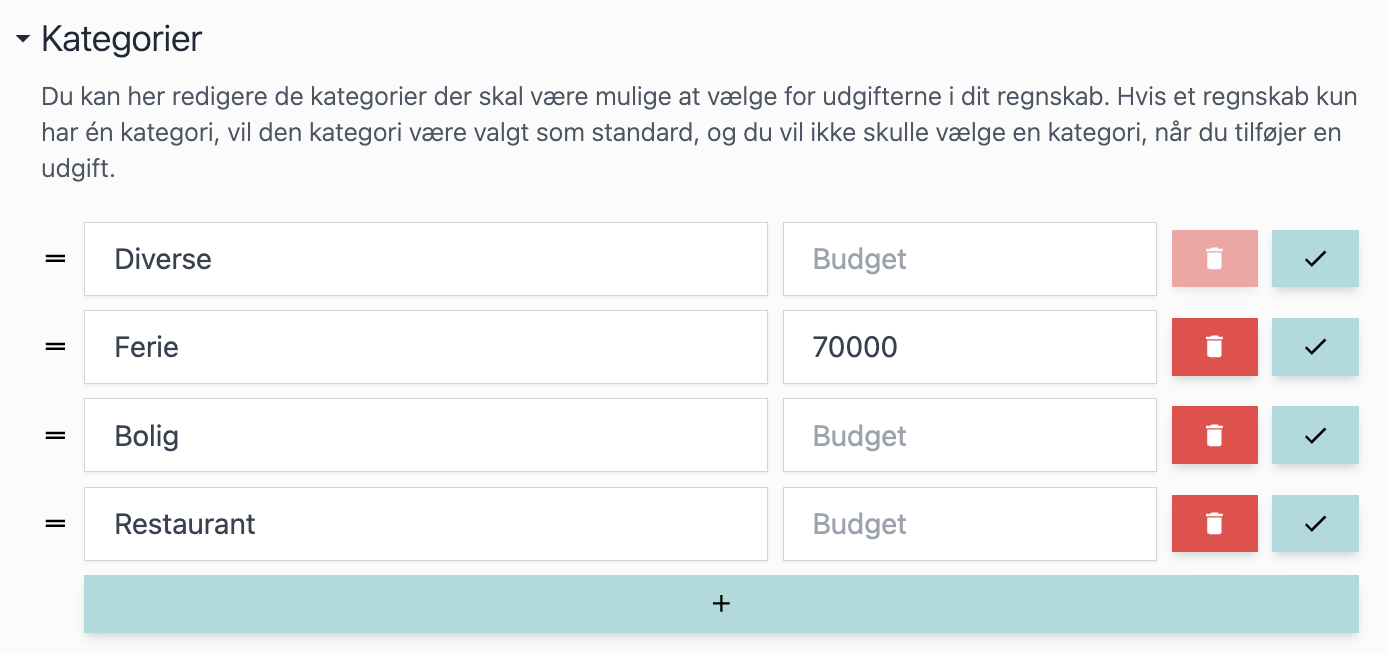Click the reorder handle beside Bolig

56,435
